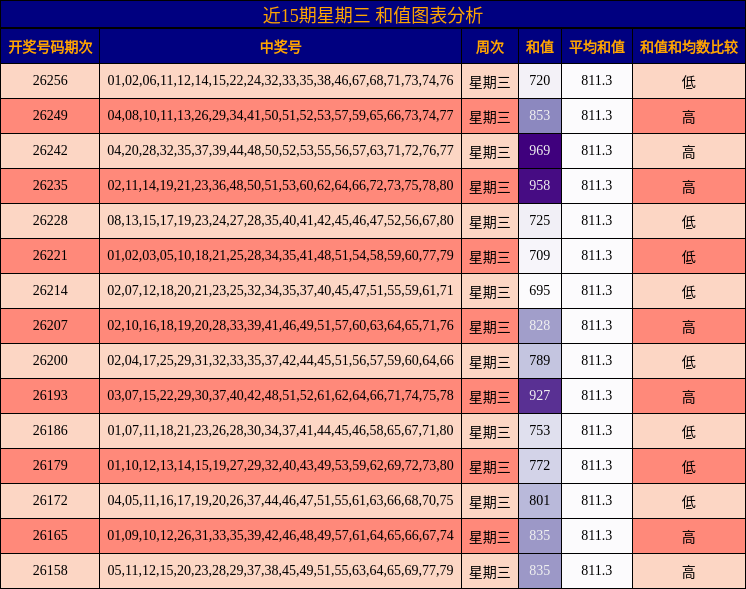Click the sum value 835 in row 26165

(x=540, y=535)
